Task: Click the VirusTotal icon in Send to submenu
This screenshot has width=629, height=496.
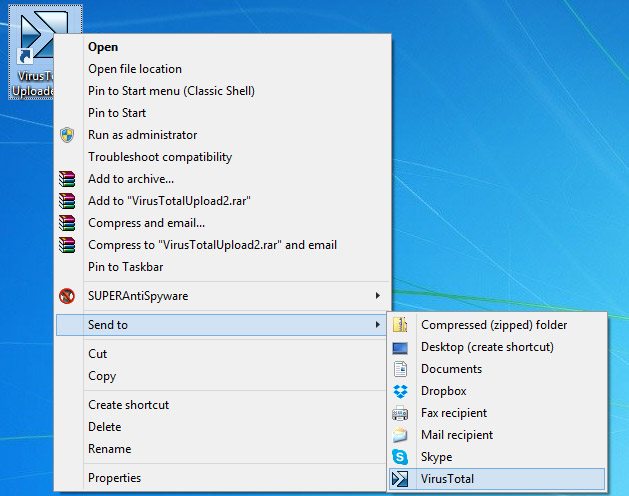Action: point(400,479)
